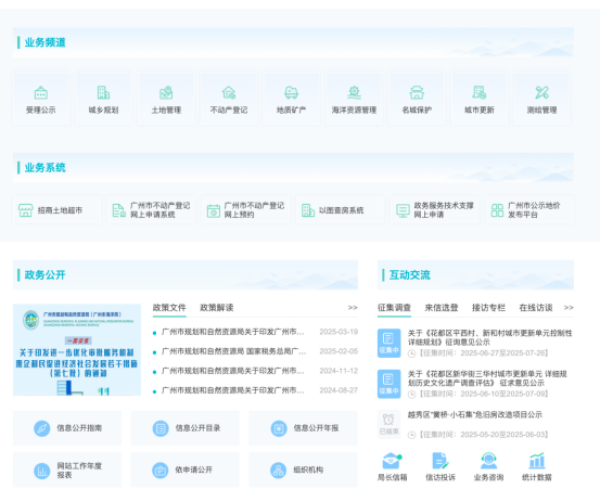Click the 局长信箱 mailbox icon
This screenshot has height=502, width=600.
[393, 461]
